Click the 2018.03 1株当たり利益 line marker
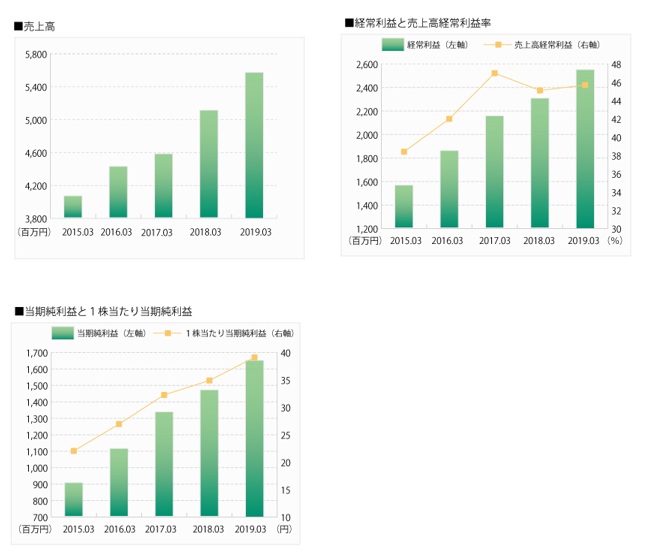658x552 pixels. coord(209,380)
